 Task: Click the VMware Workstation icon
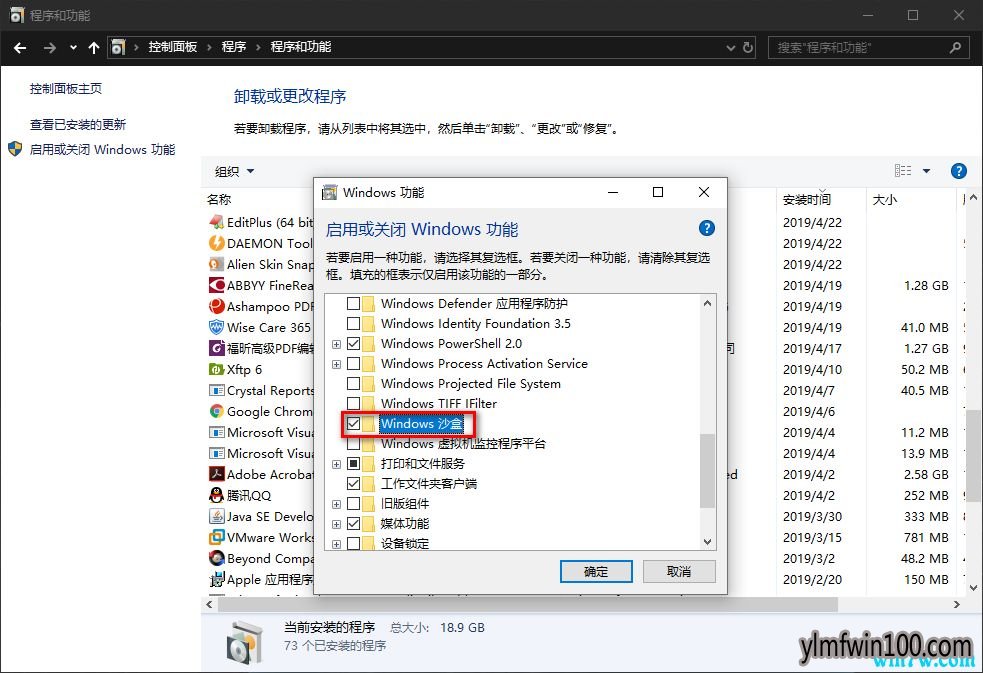216,537
